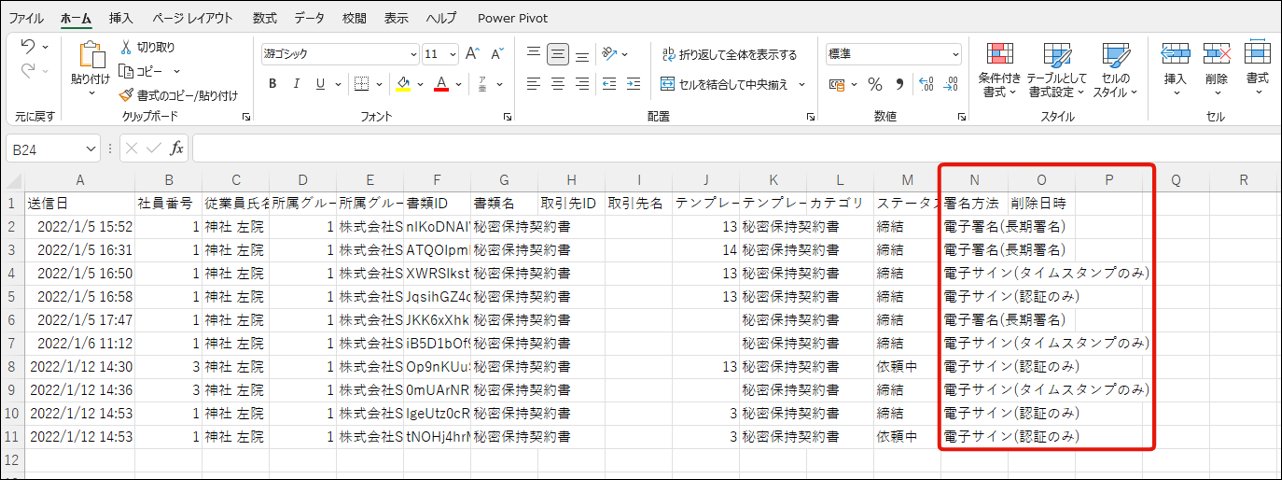Toggle bold formatting (B)
Image resolution: width=1282 pixels, height=480 pixels.
(272, 84)
